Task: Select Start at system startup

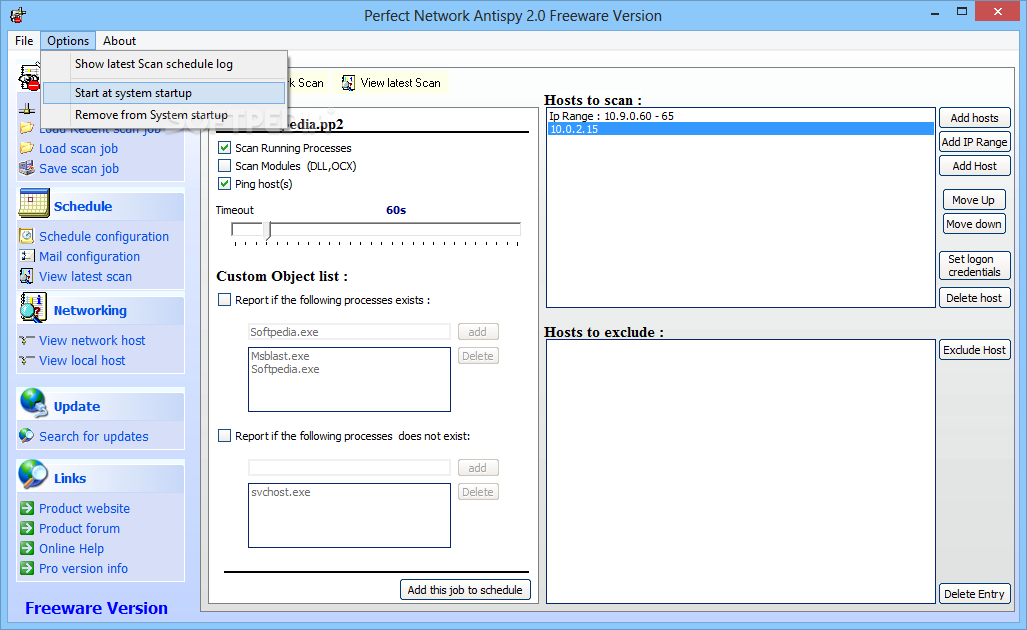Action: pyautogui.click(x=164, y=93)
